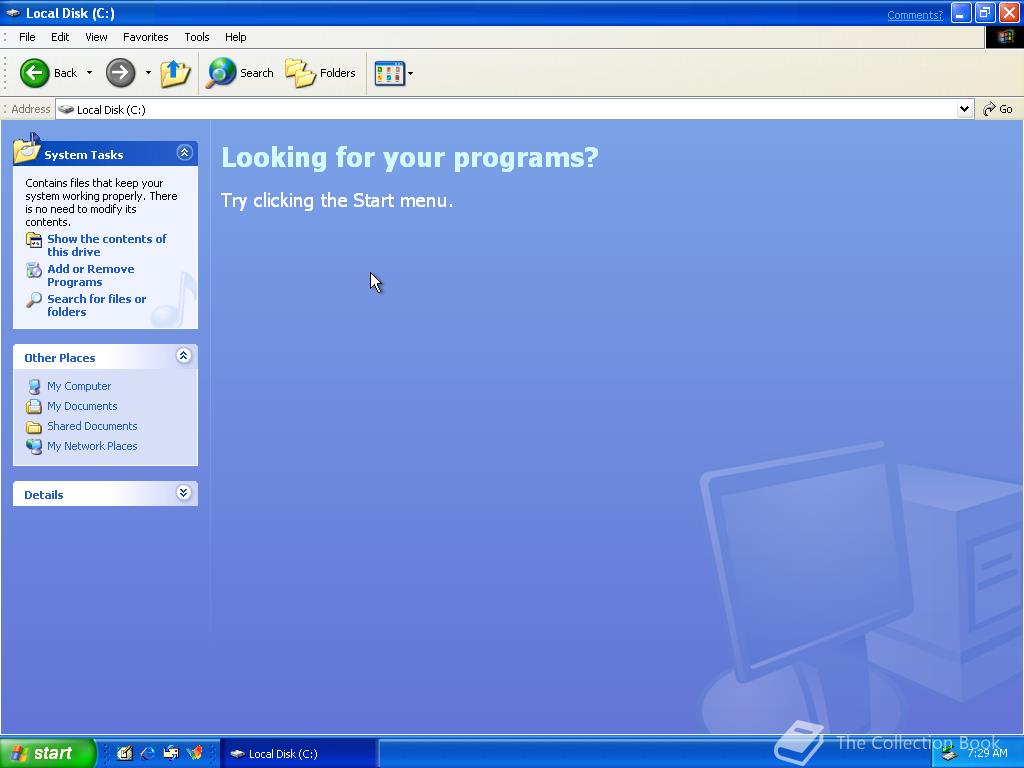Click the system tray clock
The width and height of the screenshot is (1024, 768).
pyautogui.click(x=987, y=753)
